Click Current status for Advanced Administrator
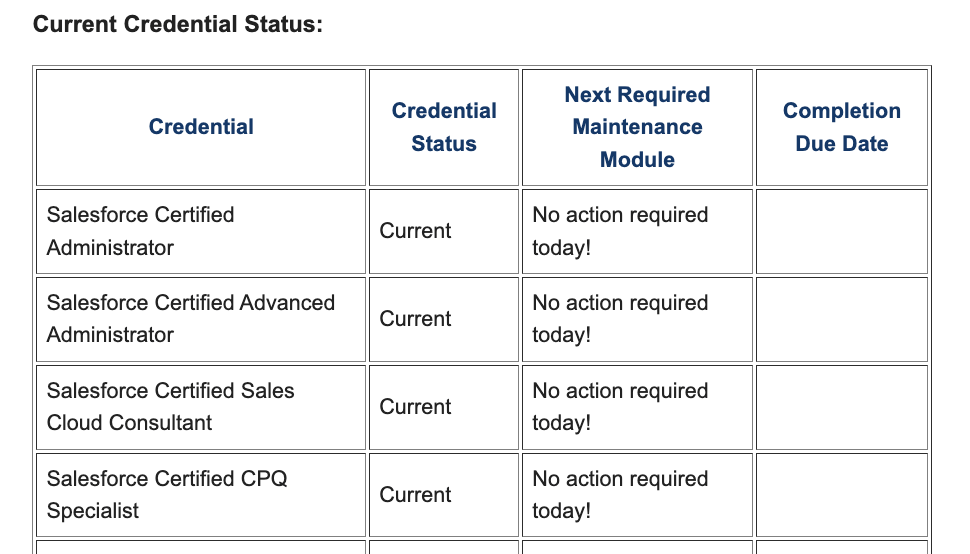 point(415,319)
